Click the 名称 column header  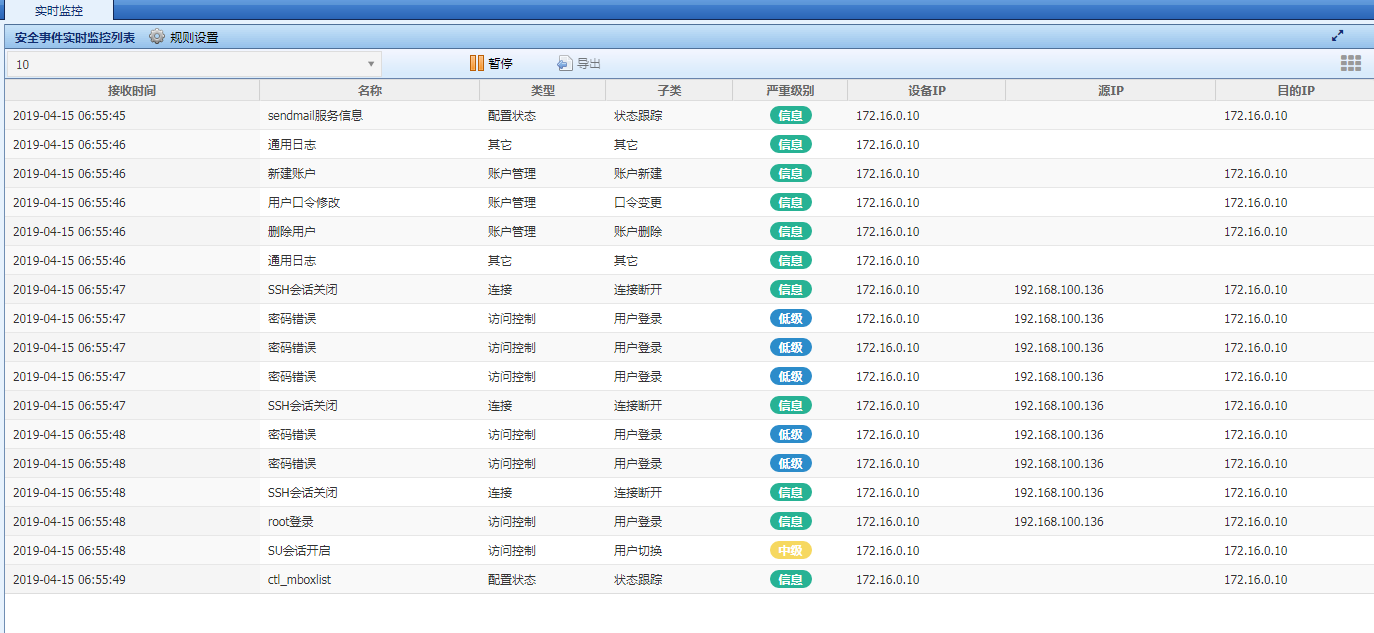coord(369,90)
